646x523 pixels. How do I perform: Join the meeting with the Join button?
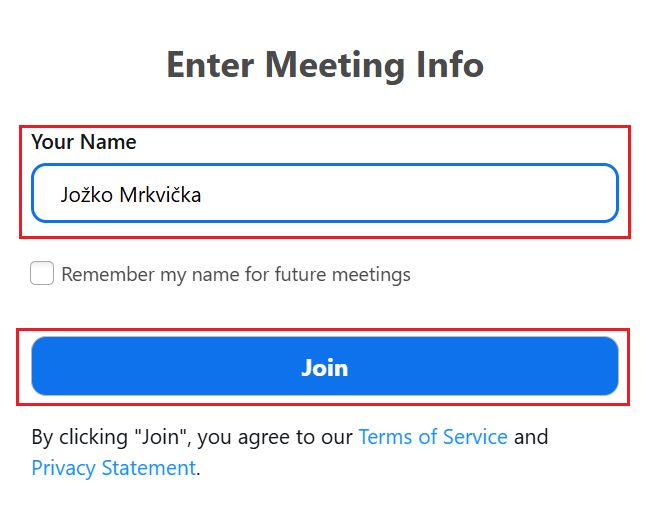click(325, 367)
